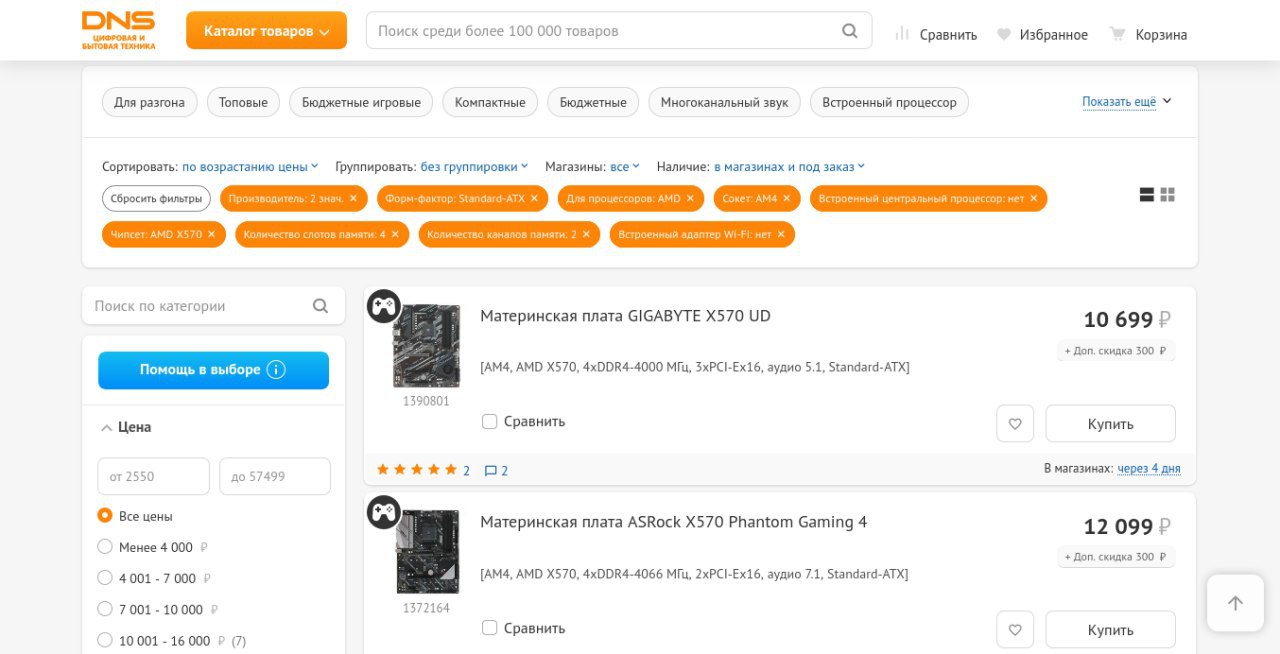Select Все цены radio option
The height and width of the screenshot is (654, 1280).
(x=105, y=516)
